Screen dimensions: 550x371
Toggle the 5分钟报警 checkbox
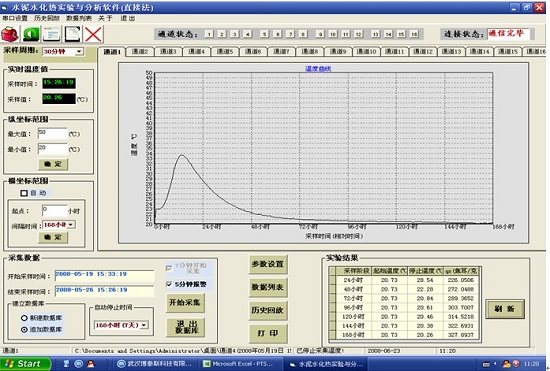click(x=169, y=284)
